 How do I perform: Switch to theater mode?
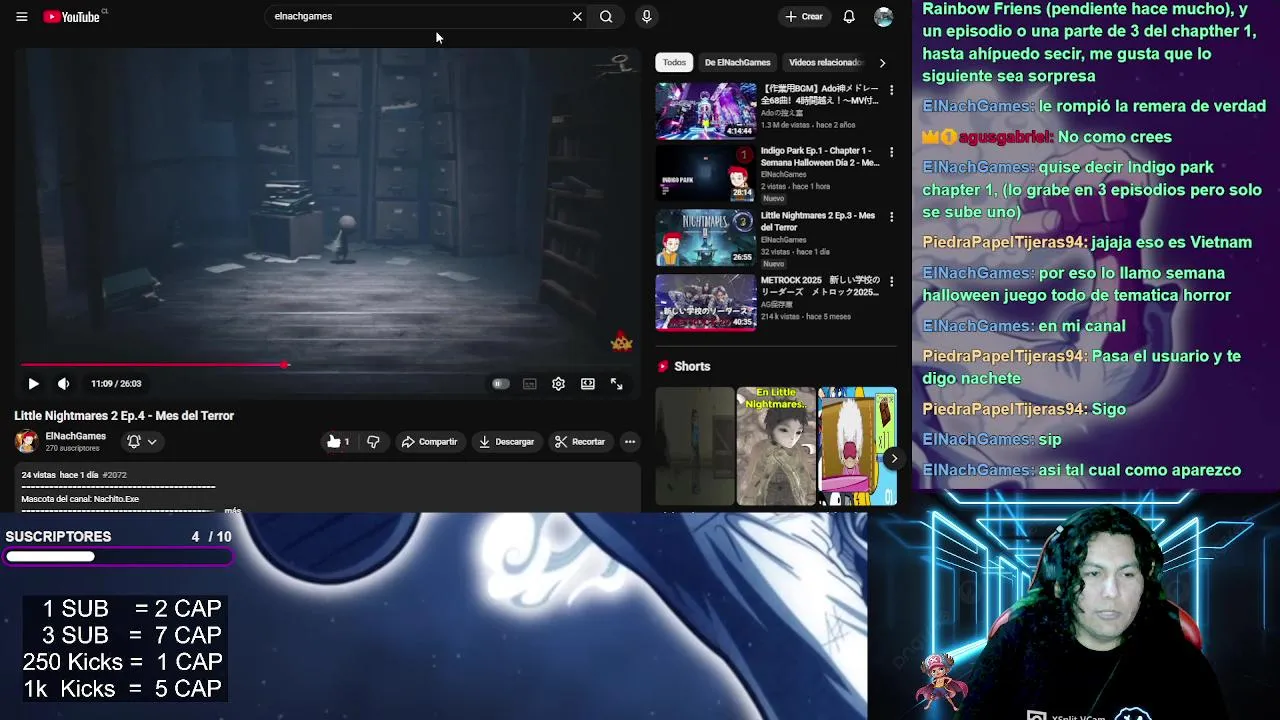click(x=588, y=384)
